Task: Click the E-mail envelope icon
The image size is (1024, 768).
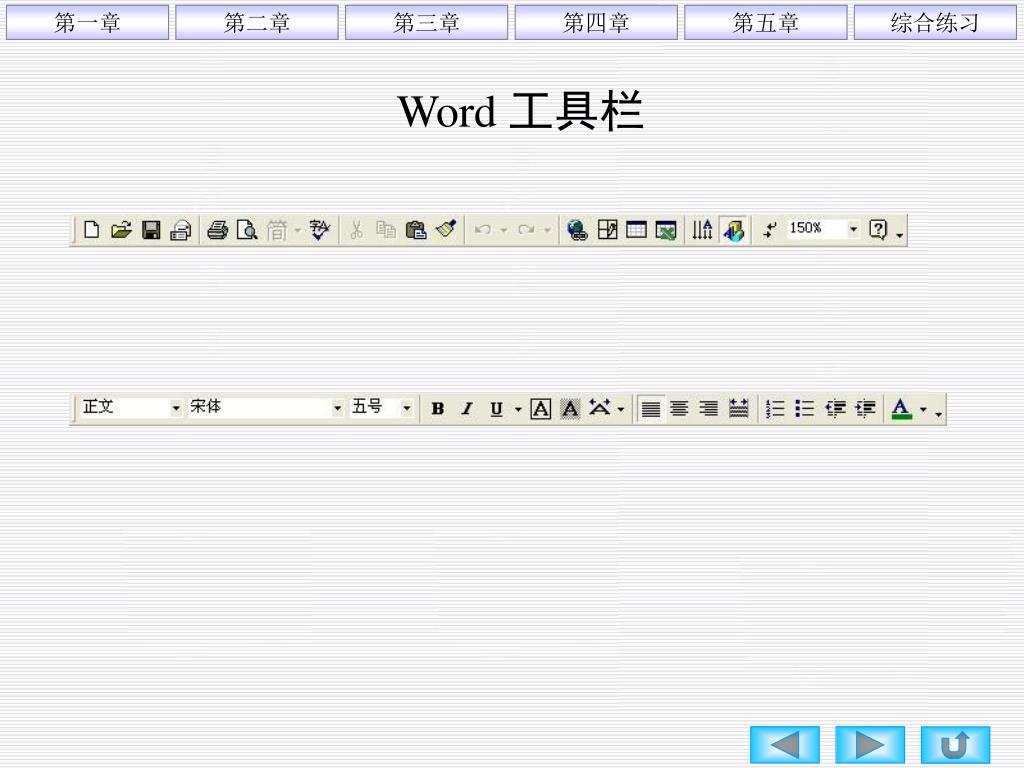Action: click(181, 230)
